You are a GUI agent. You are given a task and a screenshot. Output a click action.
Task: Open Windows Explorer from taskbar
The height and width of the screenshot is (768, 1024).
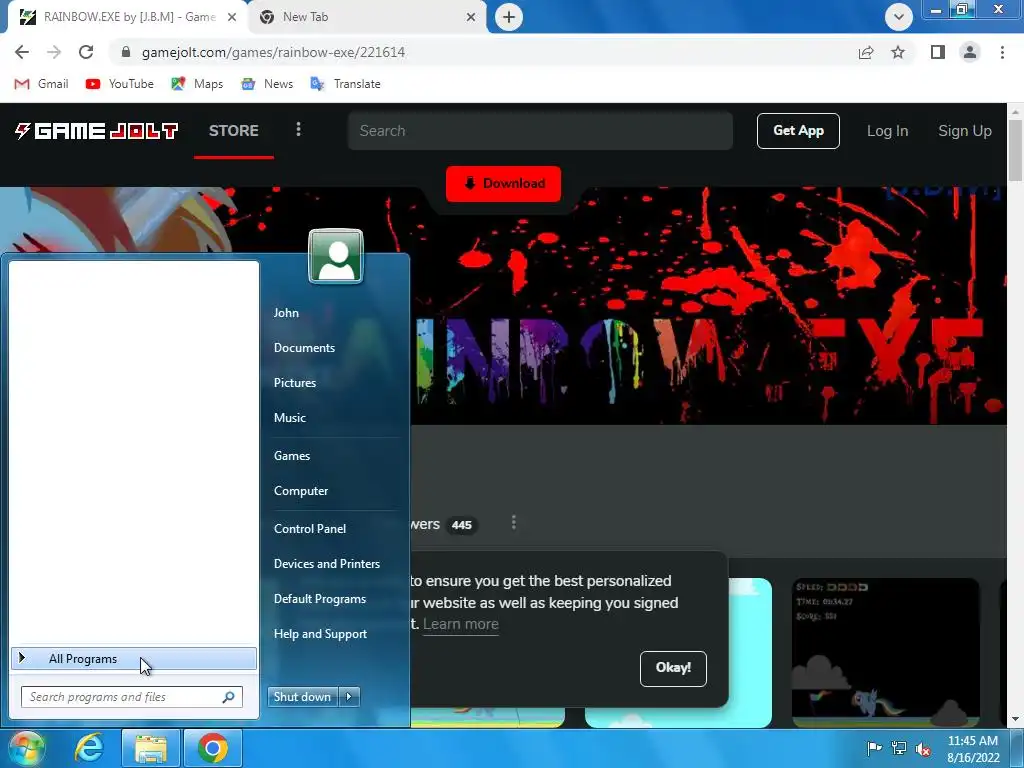coord(151,748)
